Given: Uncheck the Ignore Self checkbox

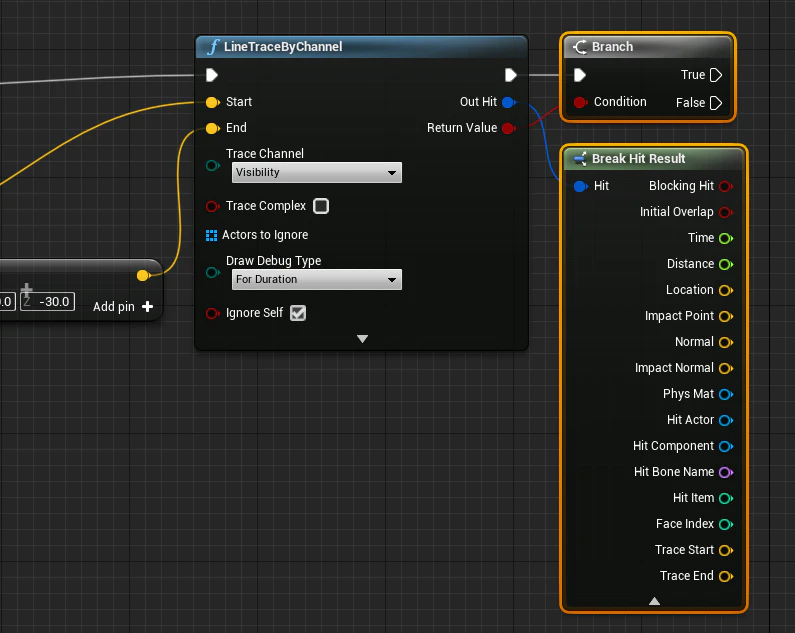Looking at the screenshot, I should (298, 313).
